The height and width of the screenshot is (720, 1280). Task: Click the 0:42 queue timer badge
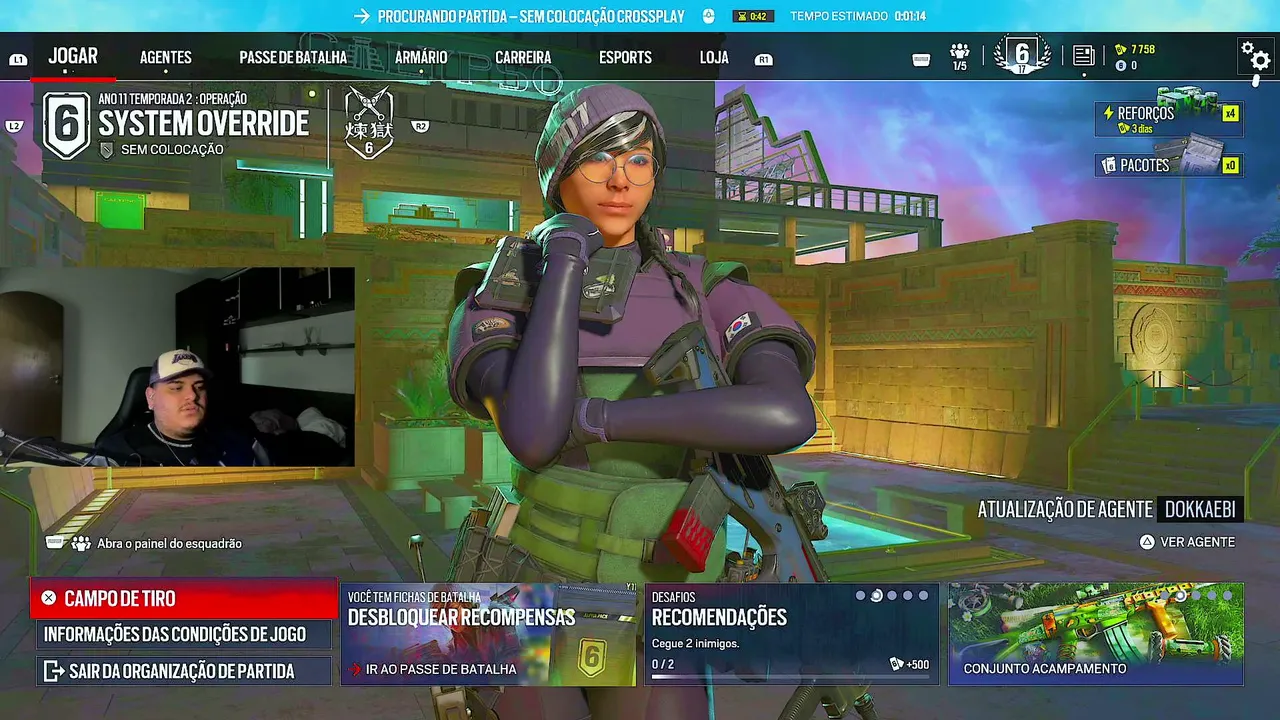(753, 16)
